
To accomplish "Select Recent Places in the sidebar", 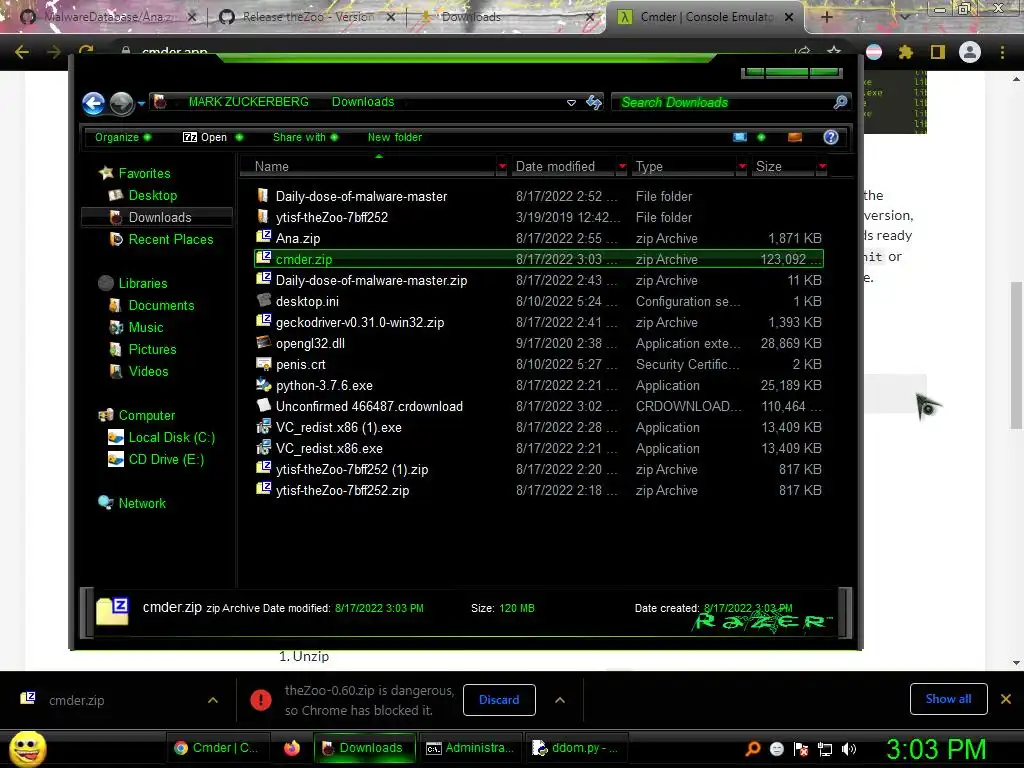I will click(170, 239).
